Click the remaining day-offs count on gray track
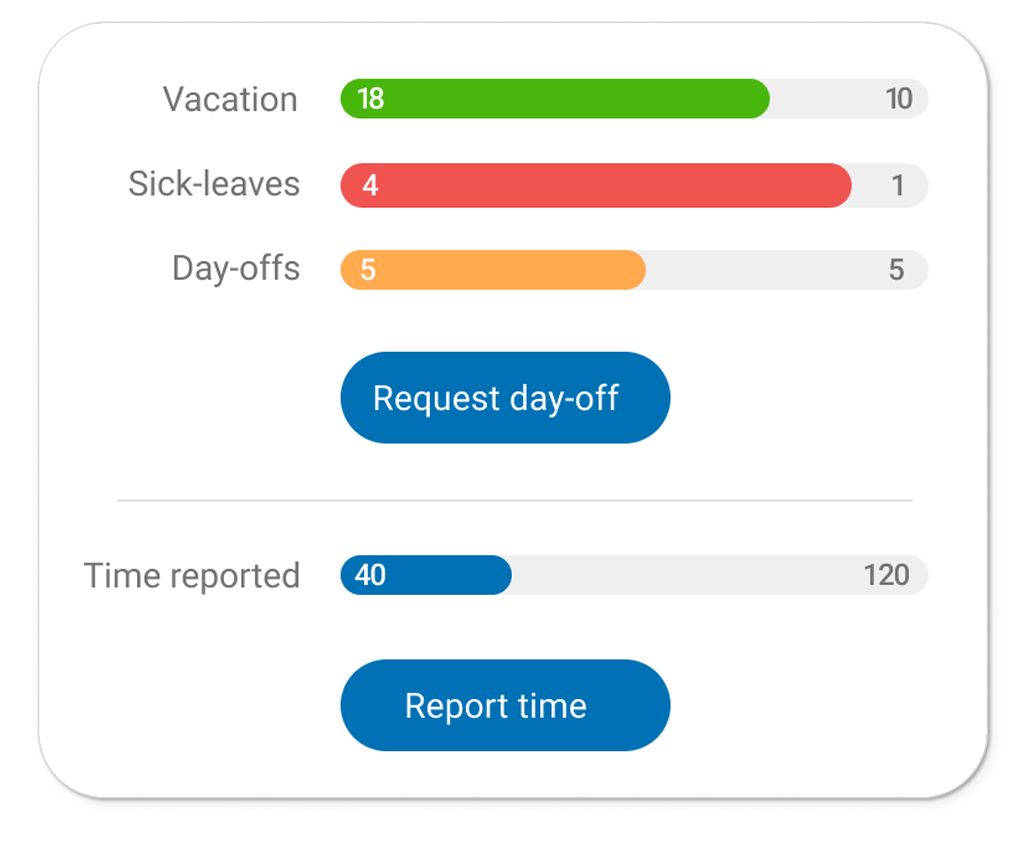The height and width of the screenshot is (842, 1036). (896, 270)
